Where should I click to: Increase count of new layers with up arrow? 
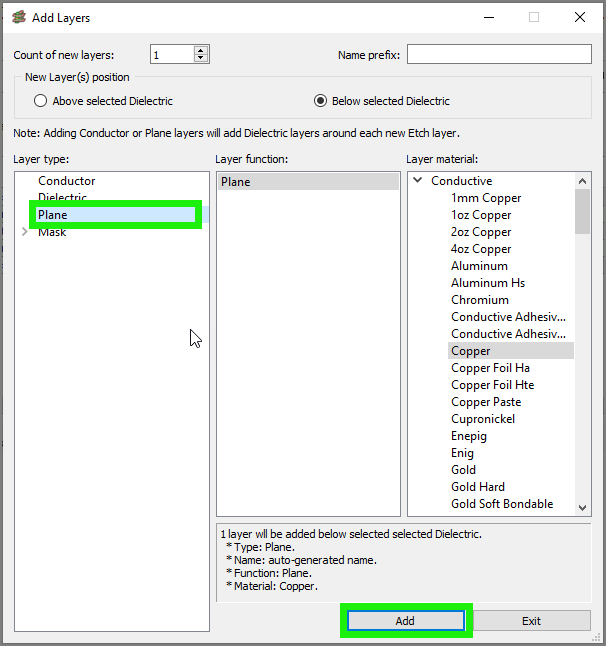click(x=201, y=50)
